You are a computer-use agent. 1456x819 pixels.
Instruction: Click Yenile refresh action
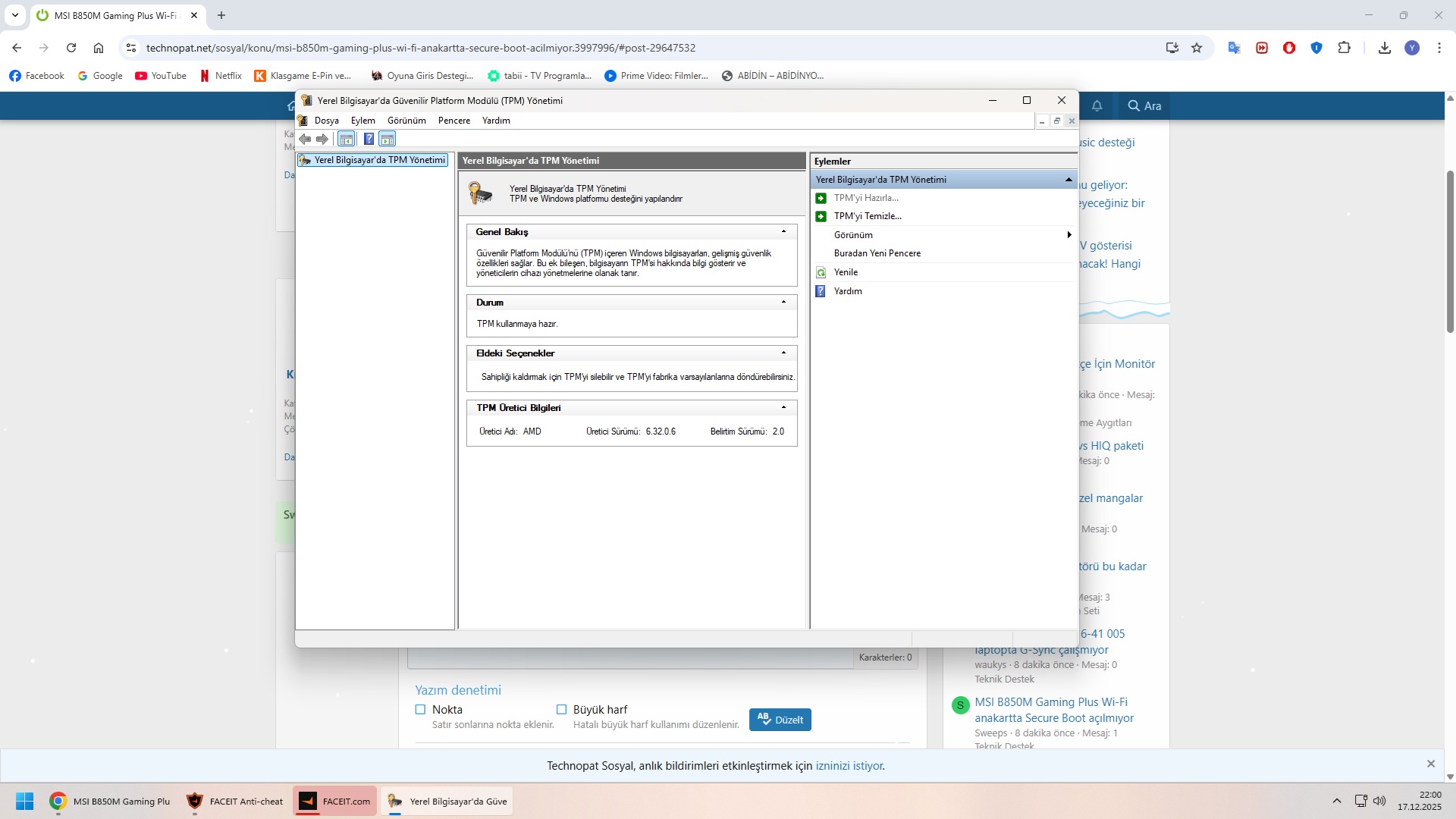tap(846, 272)
